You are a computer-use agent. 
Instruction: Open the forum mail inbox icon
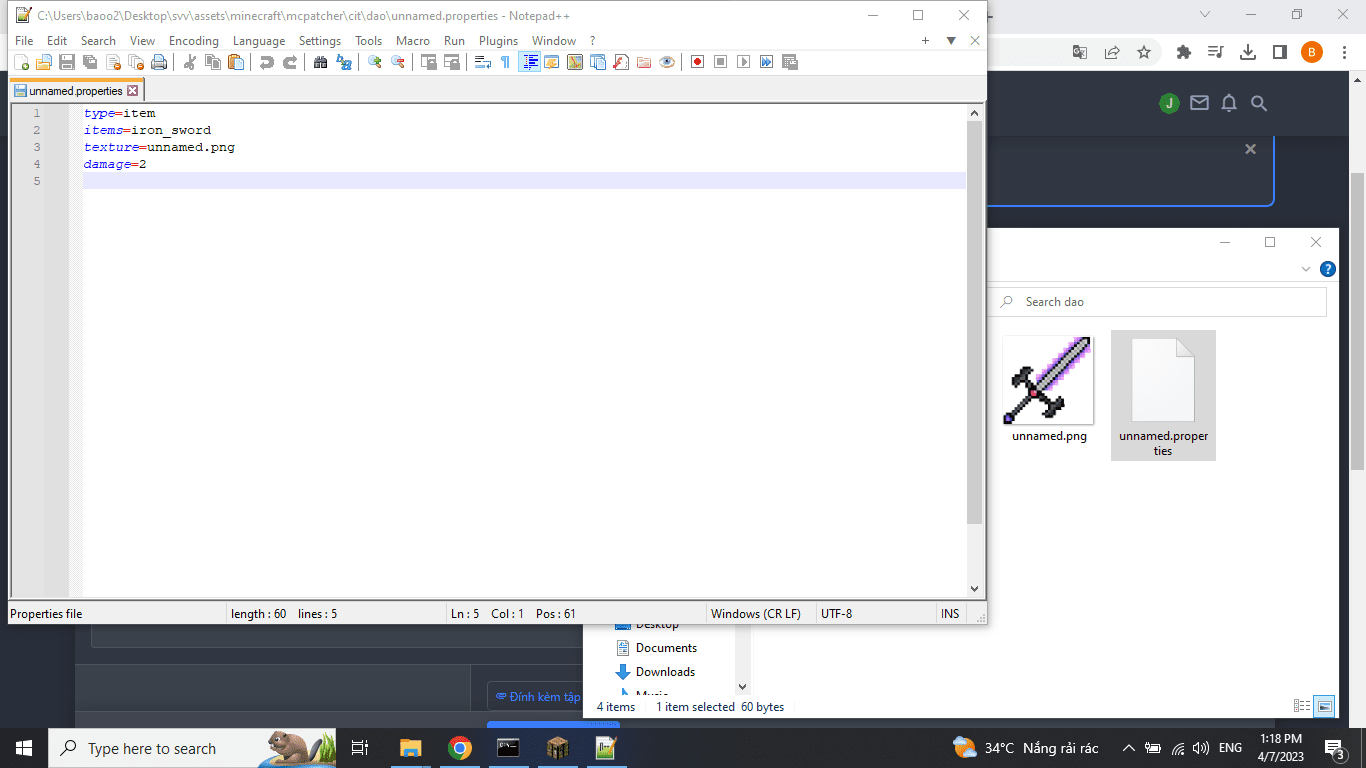coord(1199,103)
